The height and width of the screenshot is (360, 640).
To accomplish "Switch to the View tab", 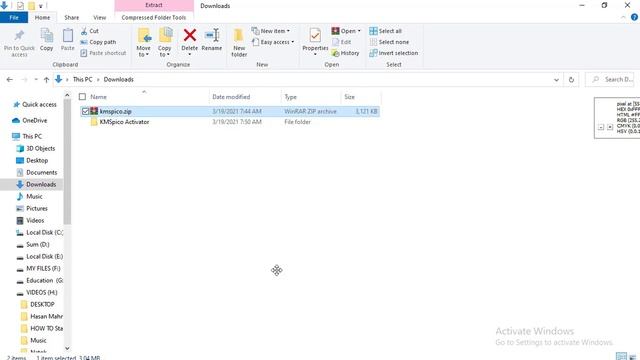I will point(100,18).
